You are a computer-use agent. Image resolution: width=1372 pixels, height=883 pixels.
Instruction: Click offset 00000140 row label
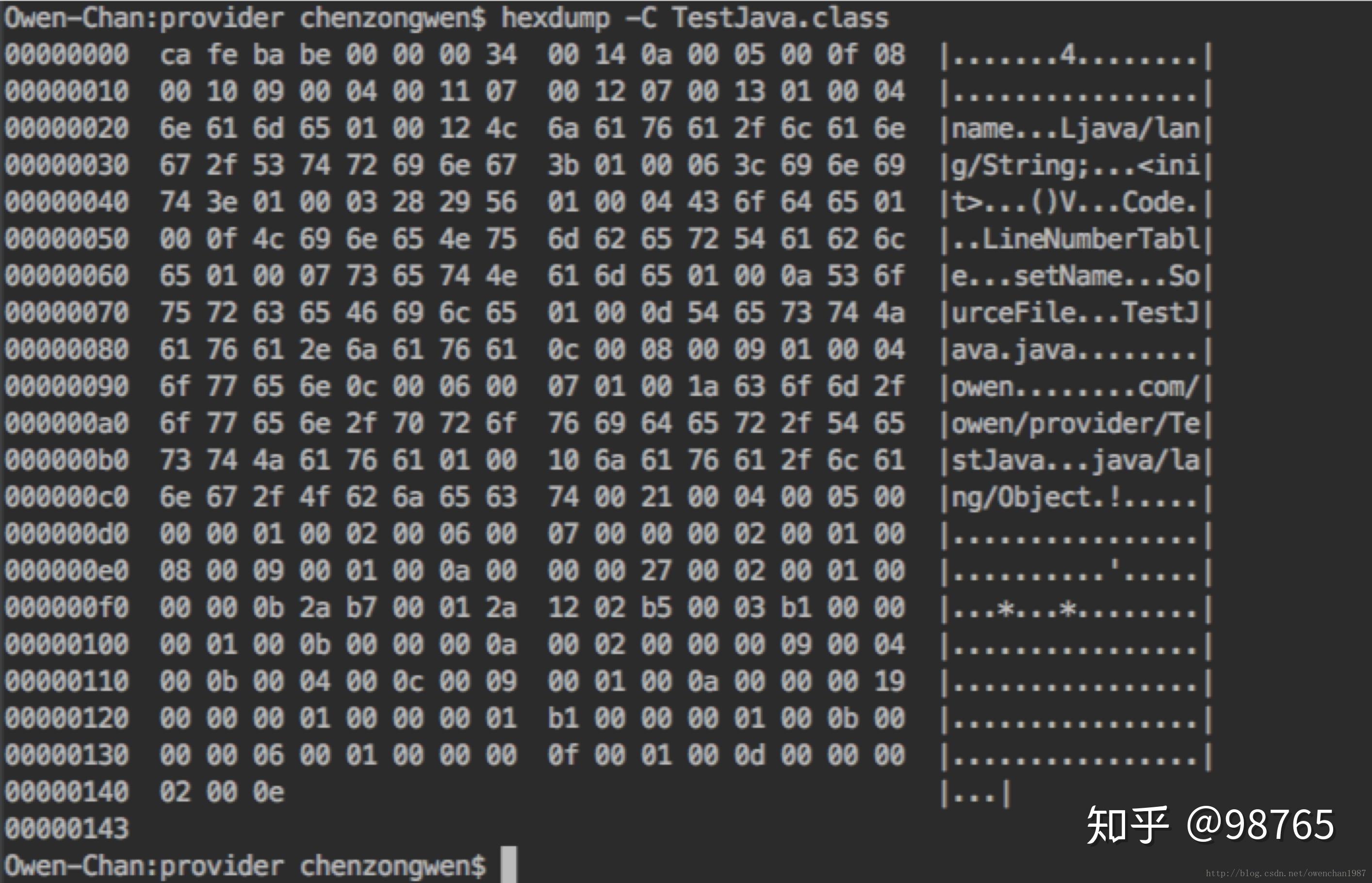pyautogui.click(x=67, y=792)
